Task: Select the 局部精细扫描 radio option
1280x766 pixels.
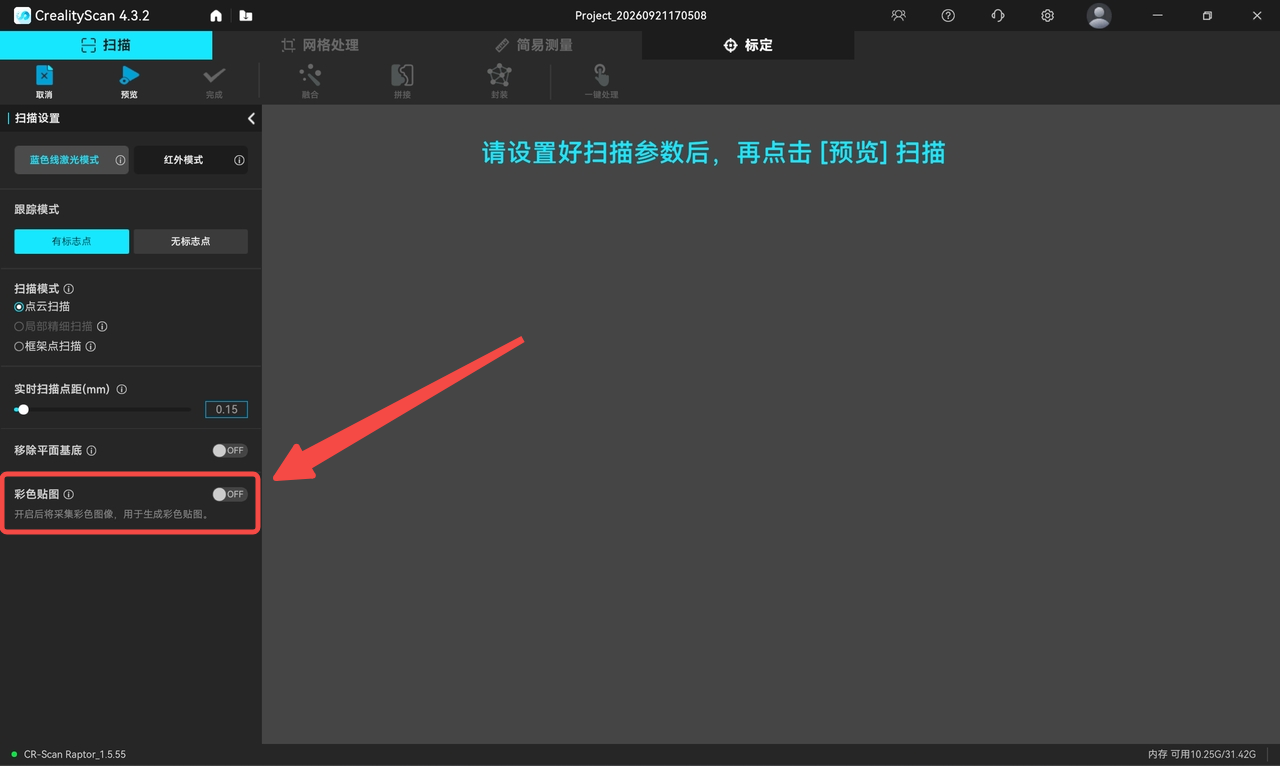Action: click(19, 326)
